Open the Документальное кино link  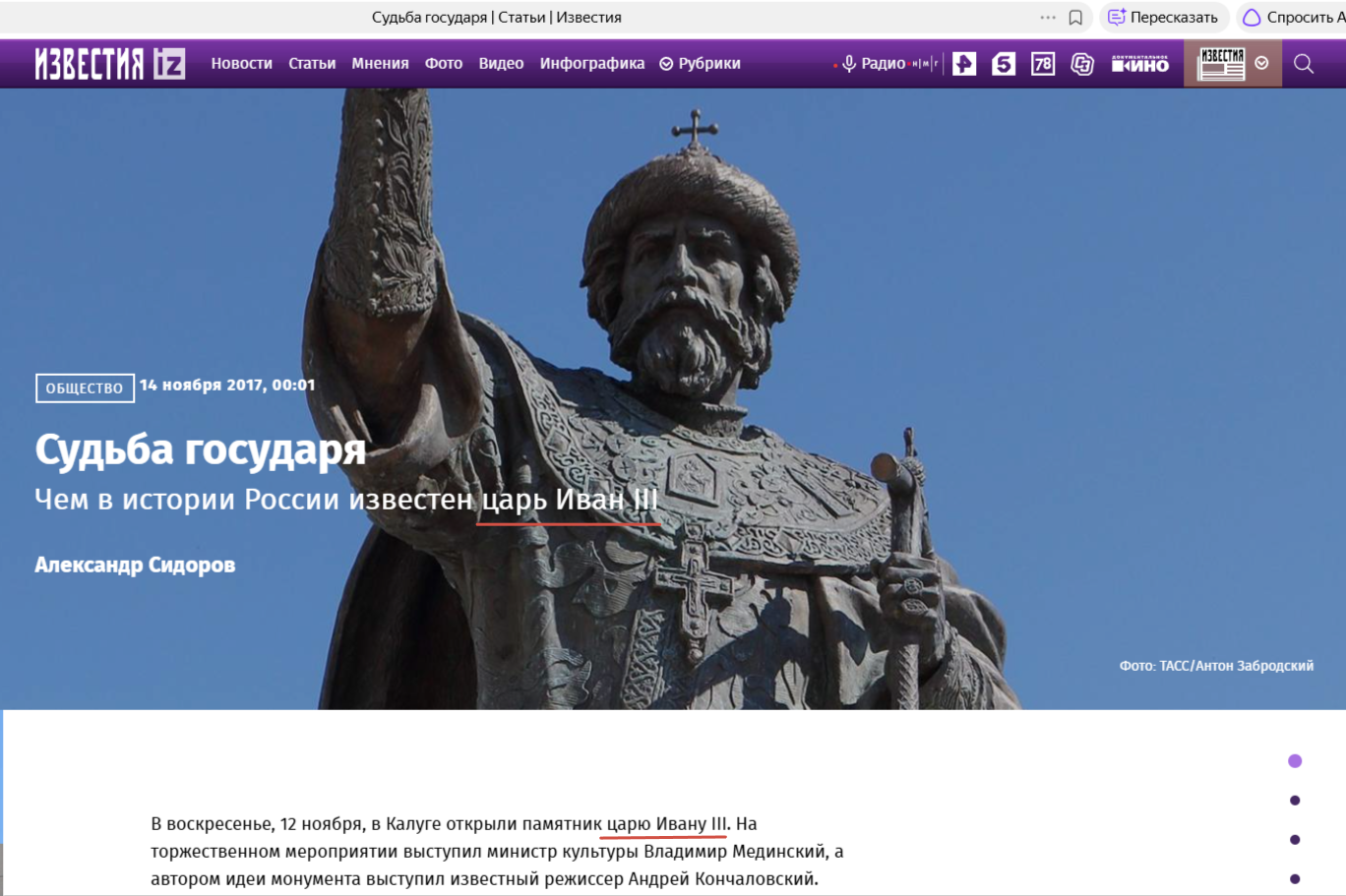point(1140,64)
